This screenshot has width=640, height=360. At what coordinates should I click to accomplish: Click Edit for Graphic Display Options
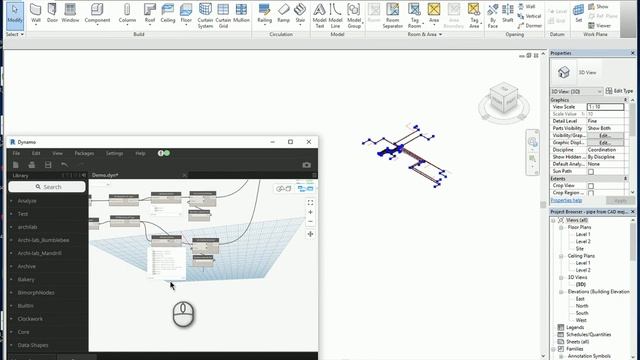coord(605,143)
